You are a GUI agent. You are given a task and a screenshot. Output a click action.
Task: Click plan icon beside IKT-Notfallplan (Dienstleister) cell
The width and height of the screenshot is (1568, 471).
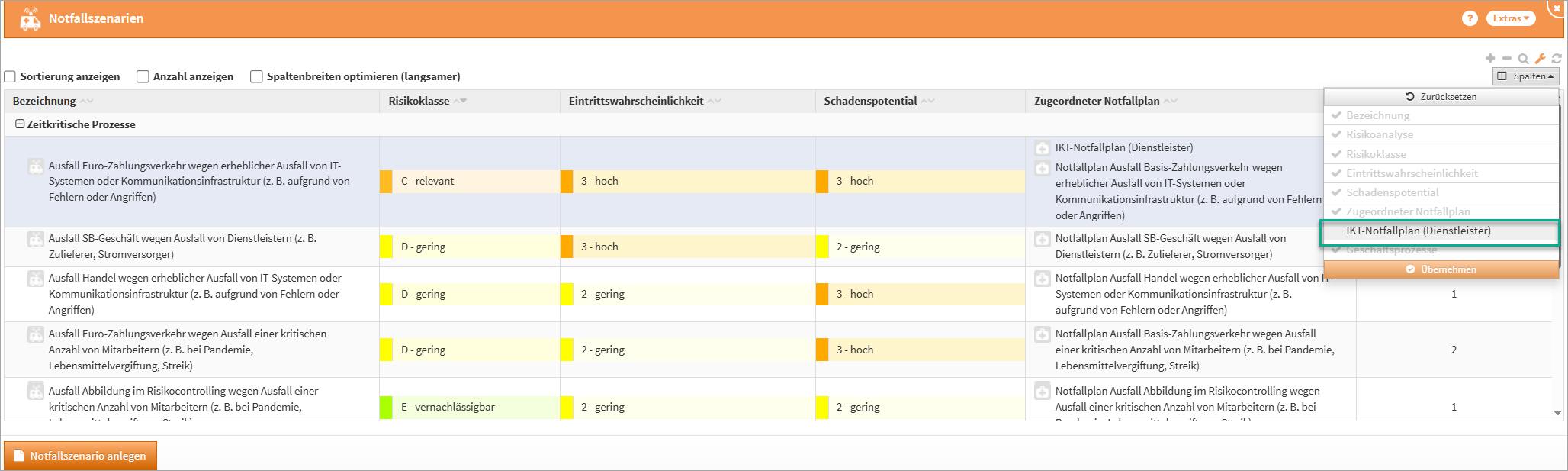tap(1042, 148)
